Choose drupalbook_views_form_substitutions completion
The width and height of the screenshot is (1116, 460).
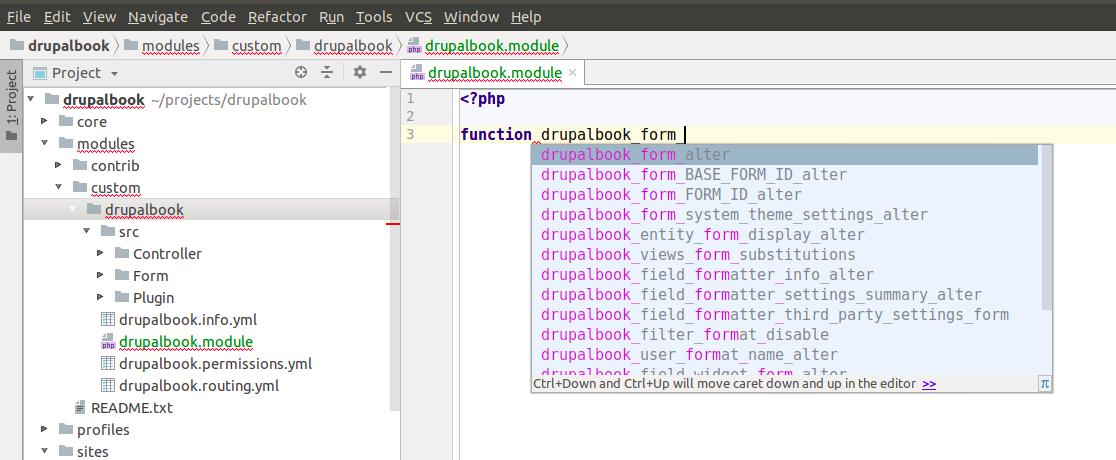point(784,254)
